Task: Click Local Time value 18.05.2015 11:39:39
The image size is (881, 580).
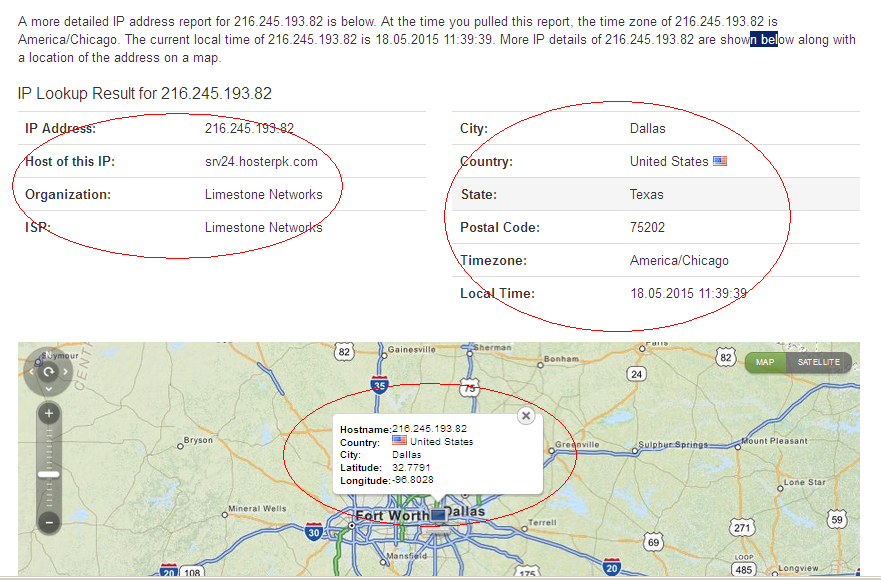Action: click(688, 293)
